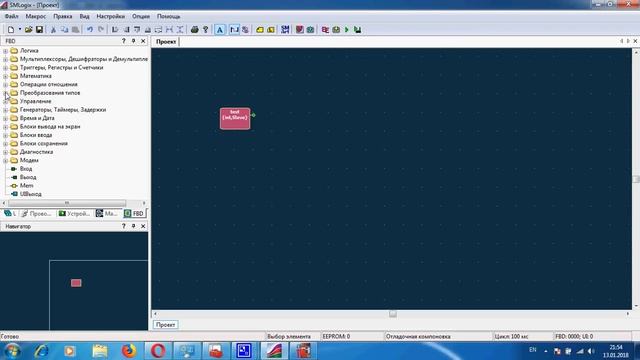
Task: Select the Проект tab at the bottom of the canvas
Action: pyautogui.click(x=165, y=325)
